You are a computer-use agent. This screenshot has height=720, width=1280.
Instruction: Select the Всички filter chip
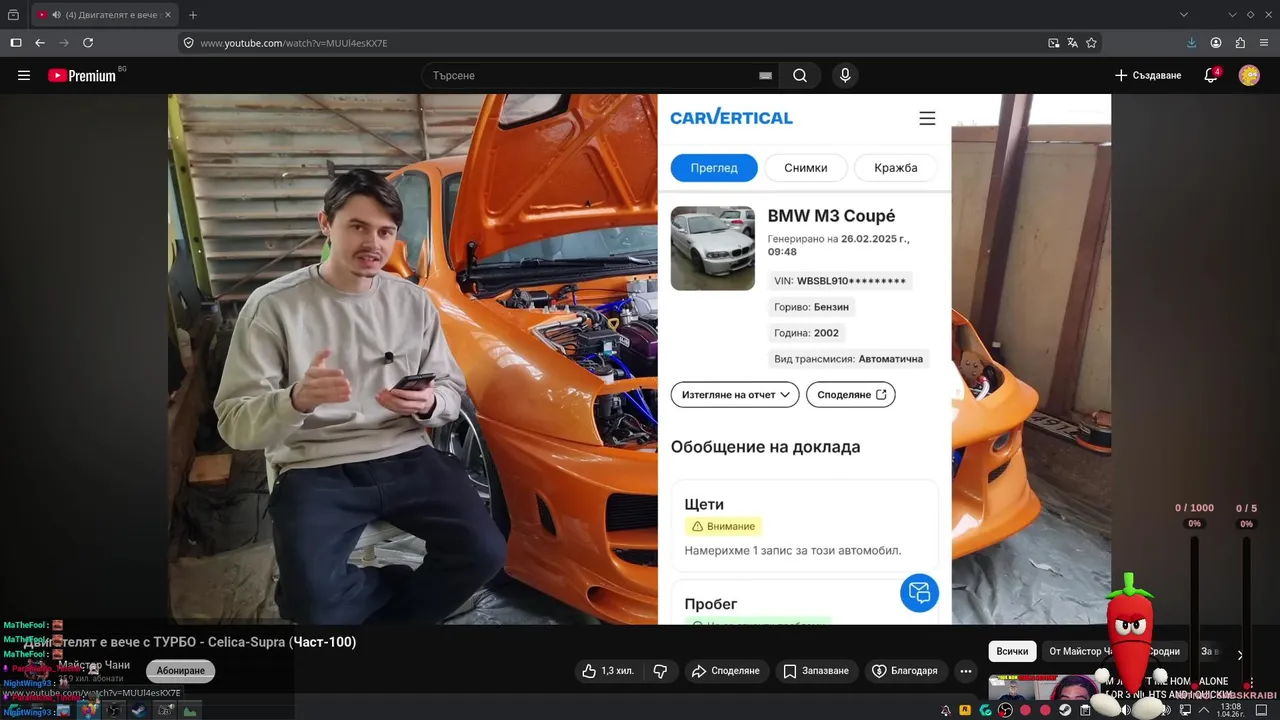coord(1012,652)
